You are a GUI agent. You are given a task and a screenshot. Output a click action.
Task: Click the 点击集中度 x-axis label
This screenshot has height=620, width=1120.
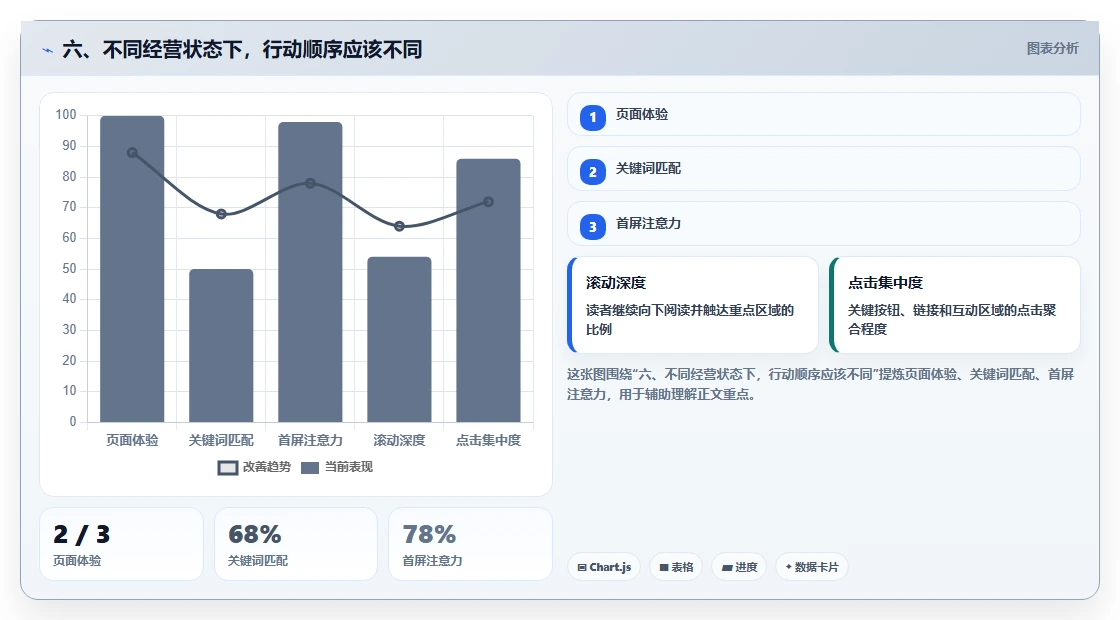[489, 441]
